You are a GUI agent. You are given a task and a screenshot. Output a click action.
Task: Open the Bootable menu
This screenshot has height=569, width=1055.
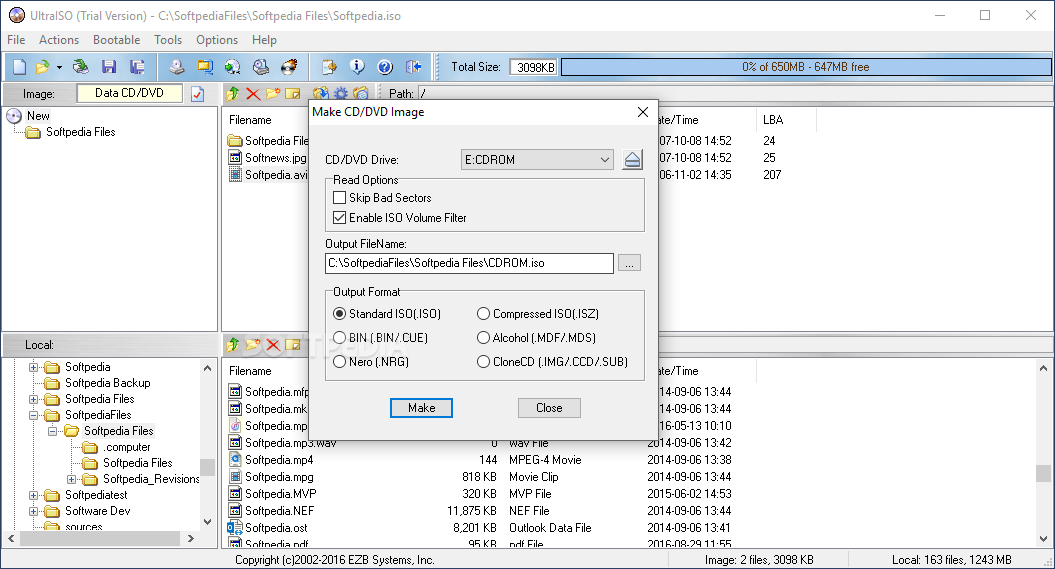click(116, 40)
